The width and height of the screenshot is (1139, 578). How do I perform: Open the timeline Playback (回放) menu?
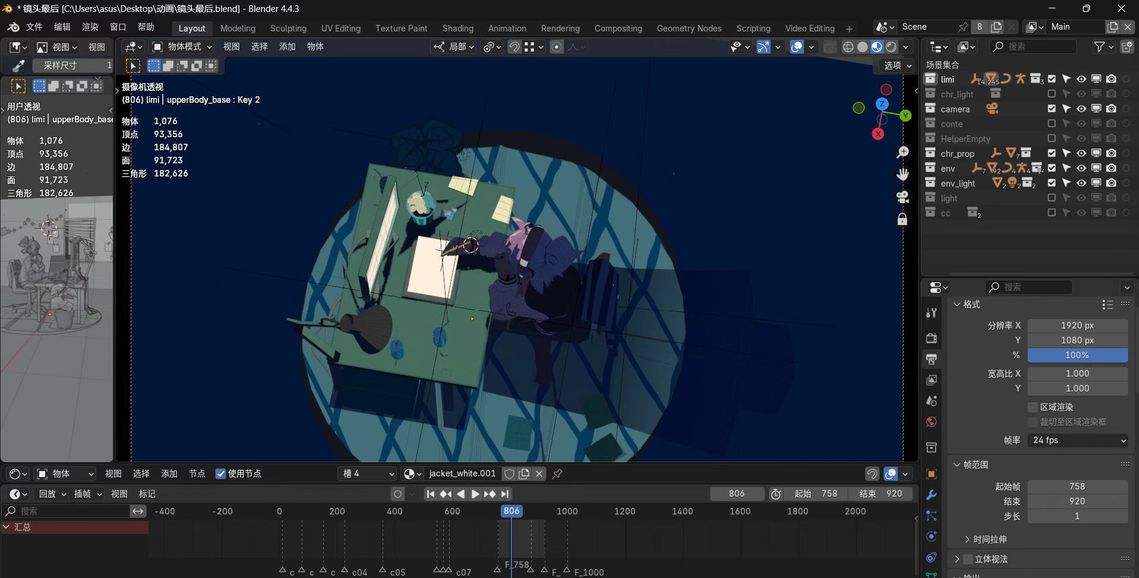click(x=51, y=494)
